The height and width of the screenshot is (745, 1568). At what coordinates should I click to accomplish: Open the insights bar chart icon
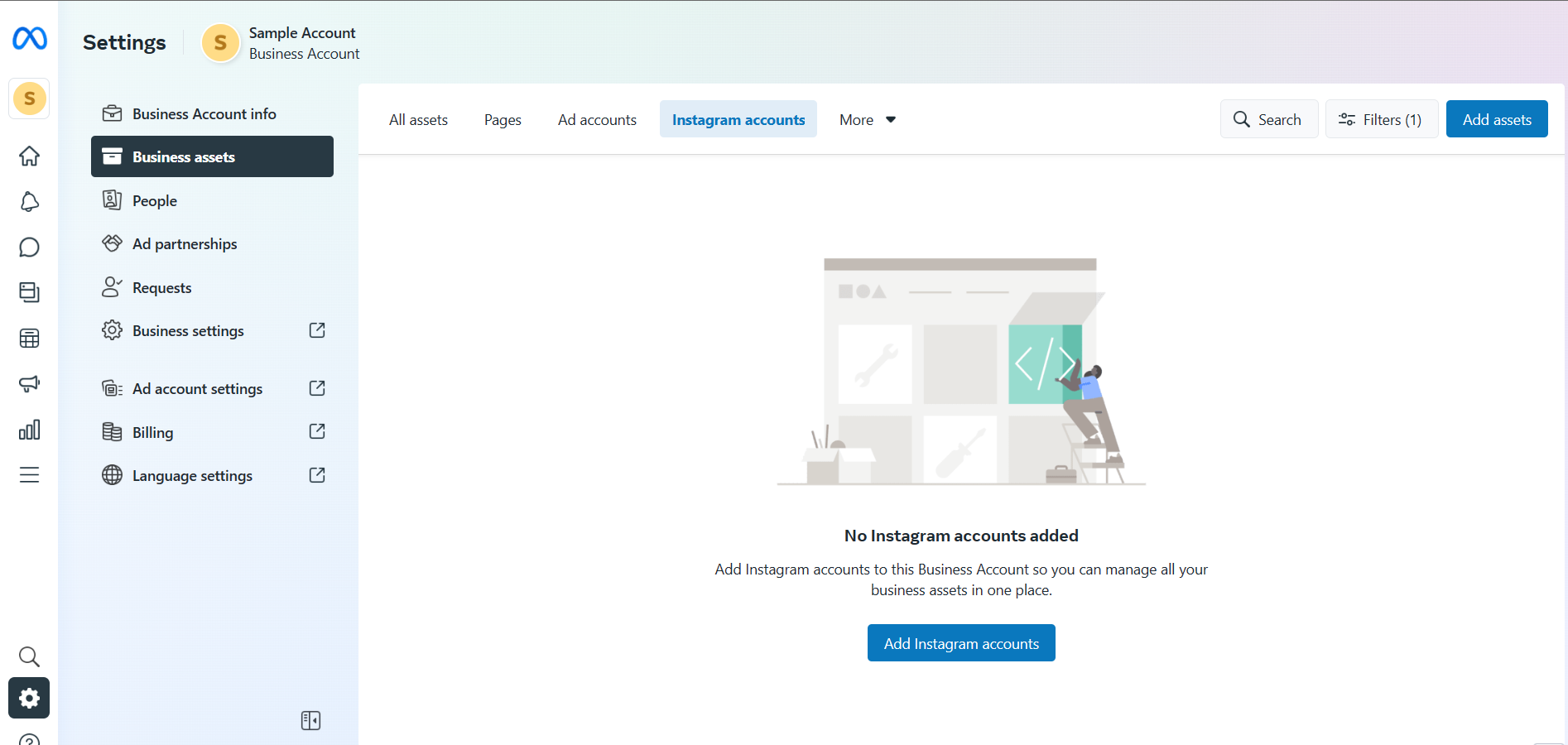coord(29,430)
